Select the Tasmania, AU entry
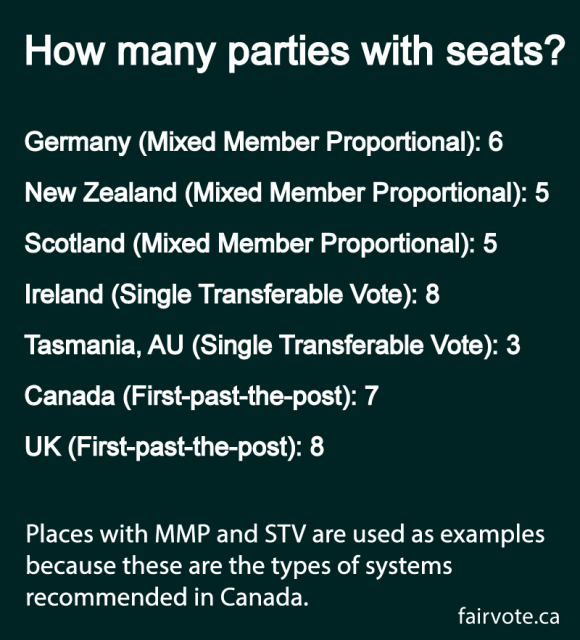The image size is (580, 640). [272, 346]
